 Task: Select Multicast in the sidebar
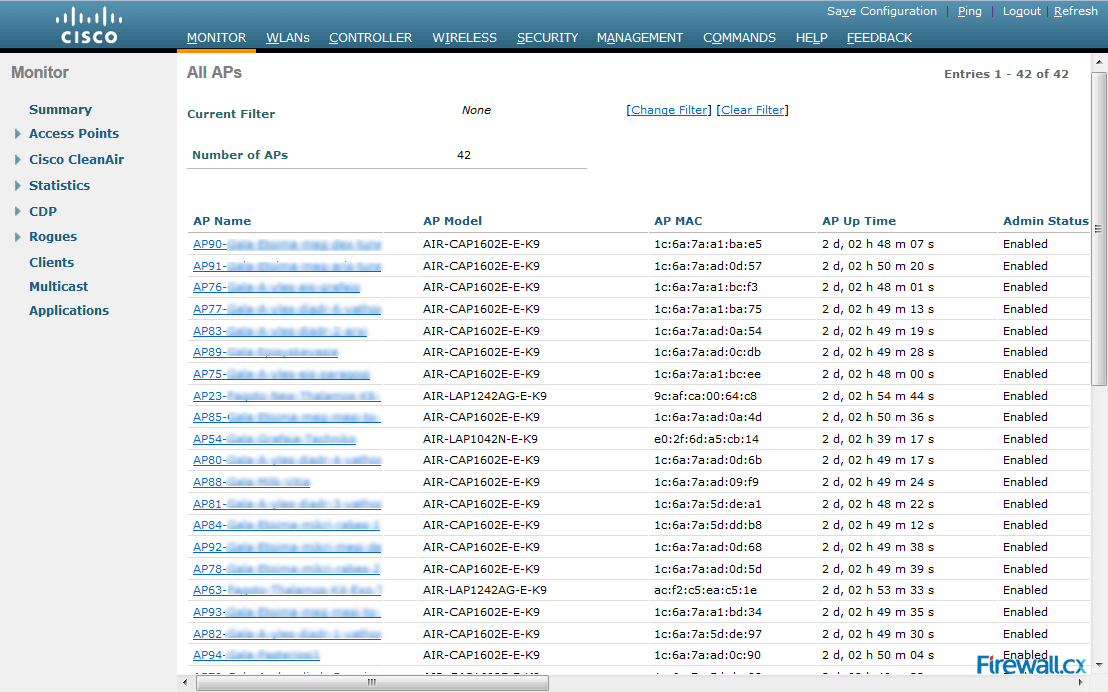[x=59, y=287]
